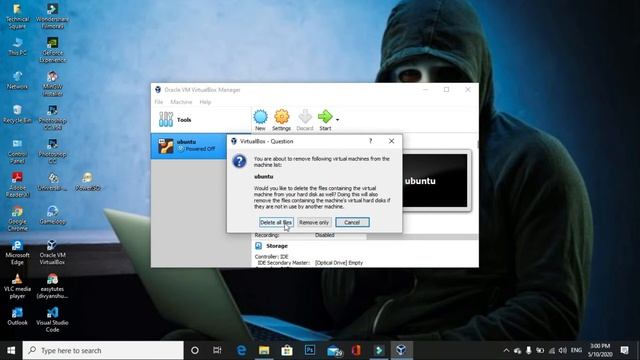Click Cortana circle on taskbar
Image resolution: width=640 pixels, height=360 pixels.
pos(195,350)
